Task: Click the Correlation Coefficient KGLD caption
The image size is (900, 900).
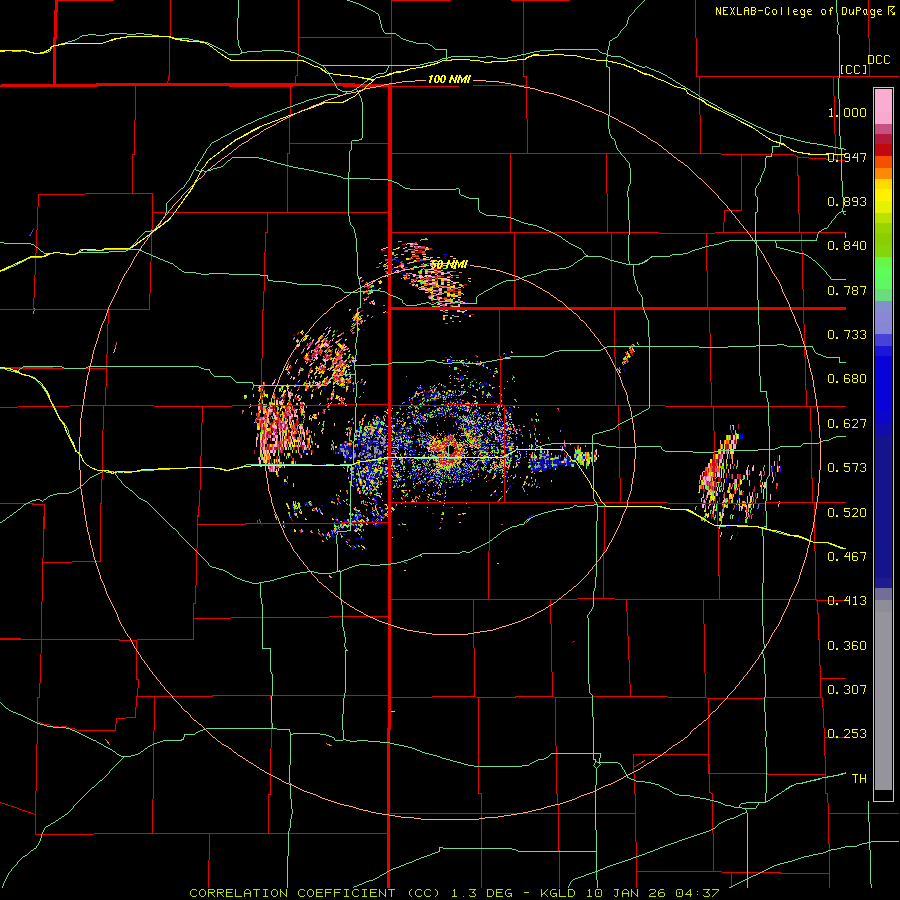Action: pos(454,893)
